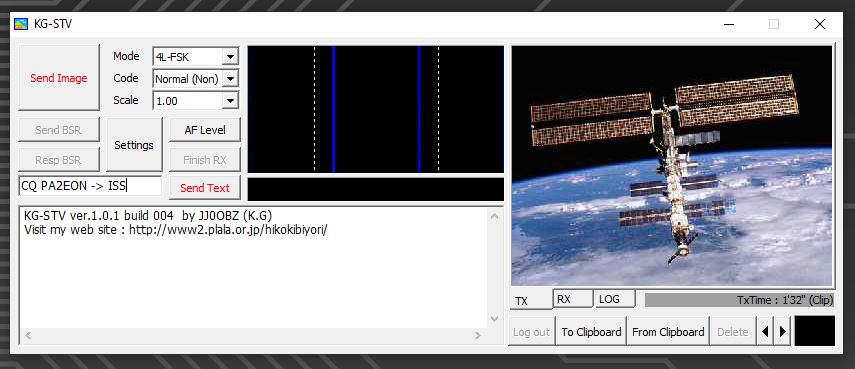Click the black thumbnail preview box

pos(815,331)
